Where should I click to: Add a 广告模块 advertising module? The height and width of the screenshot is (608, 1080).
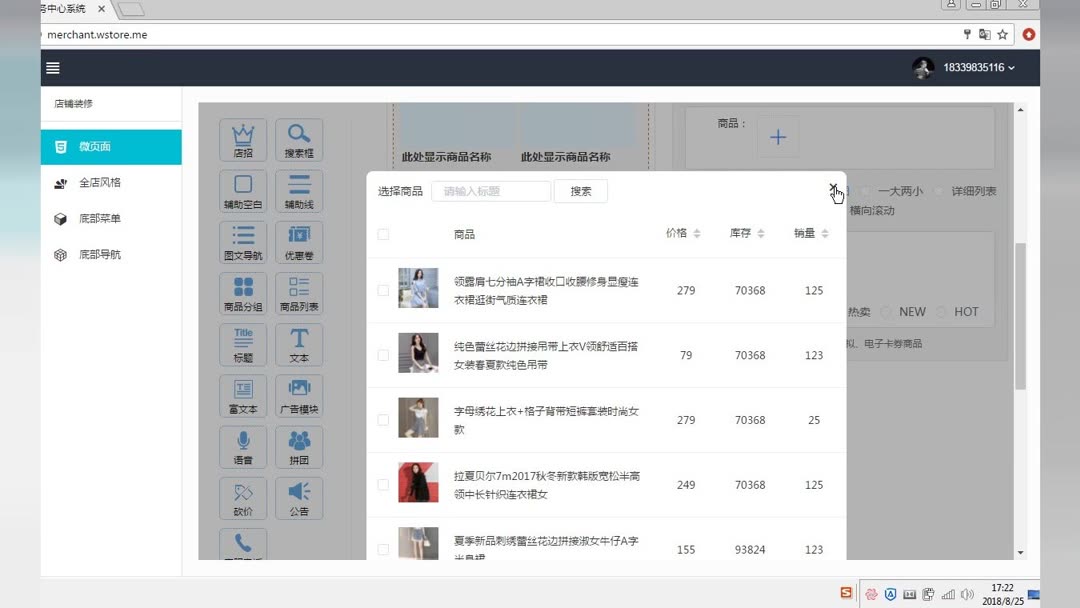point(298,394)
